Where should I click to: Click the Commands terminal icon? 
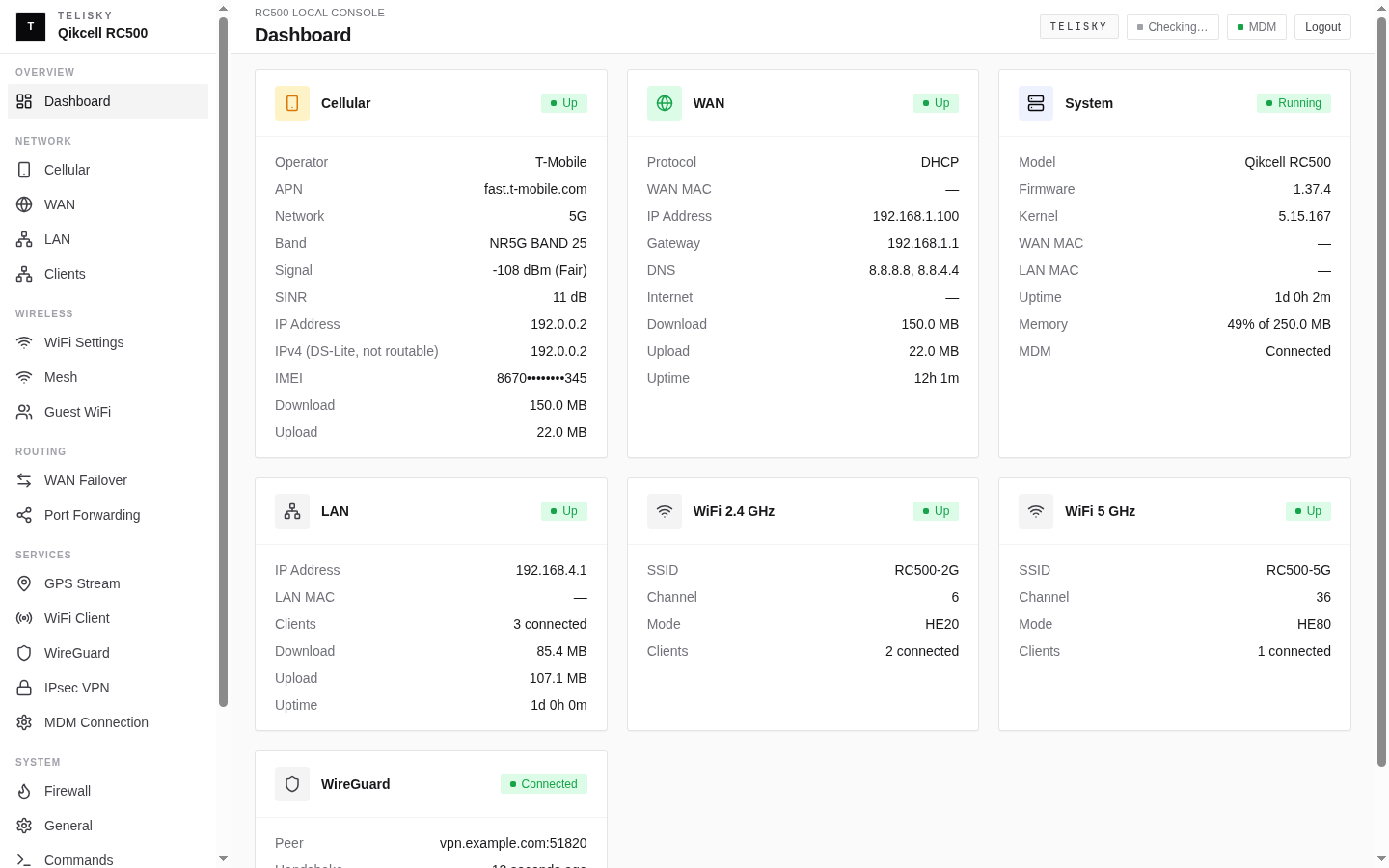pos(24,860)
